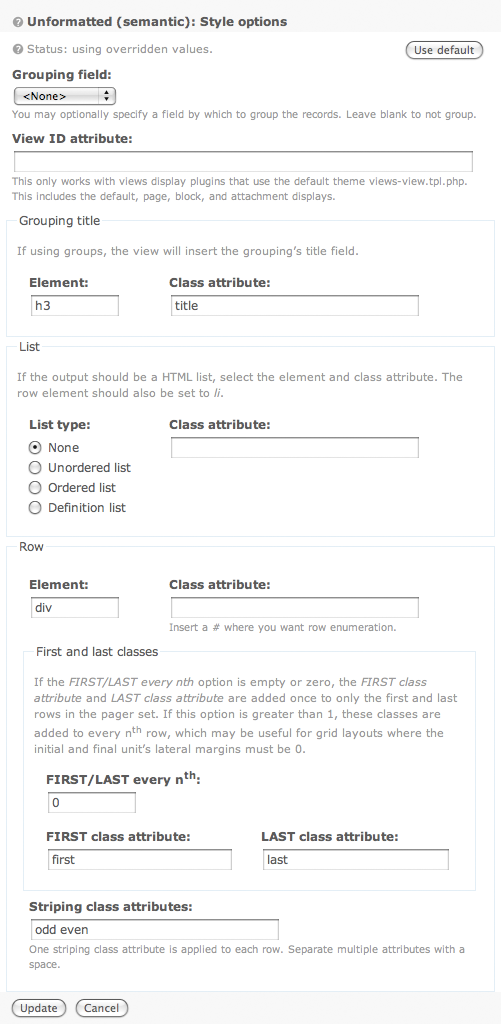
Task: Click the Update button
Action: tap(39, 1008)
